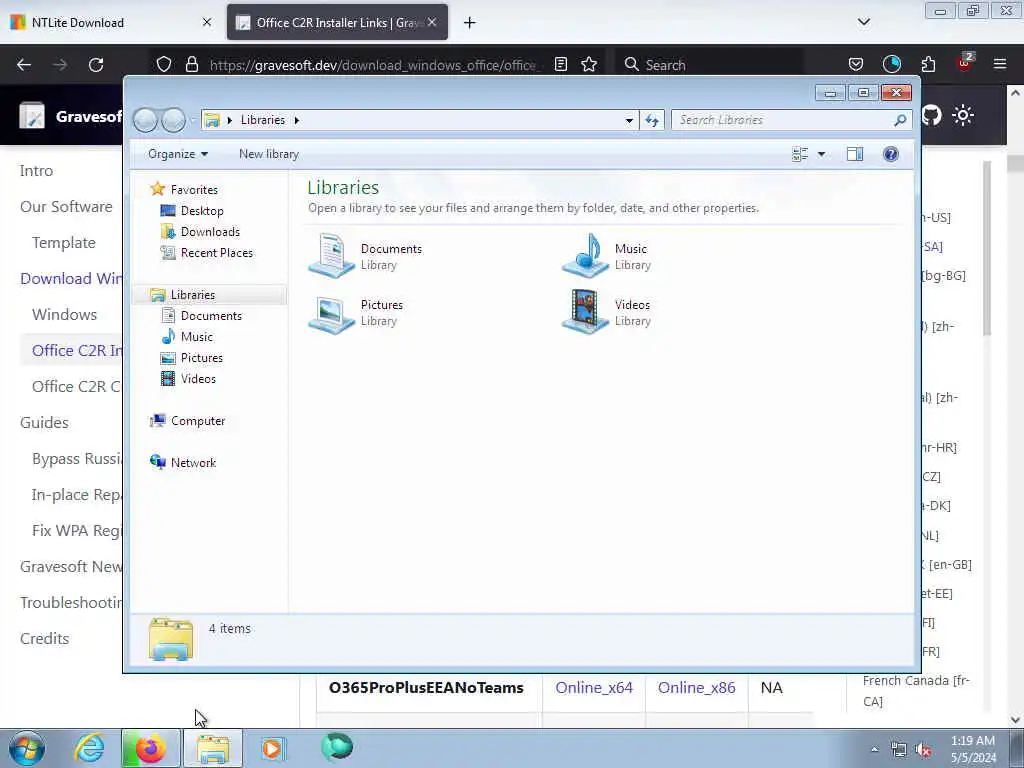Click the Online_x64 download link
Viewport: 1024px width, 768px height.
point(594,688)
